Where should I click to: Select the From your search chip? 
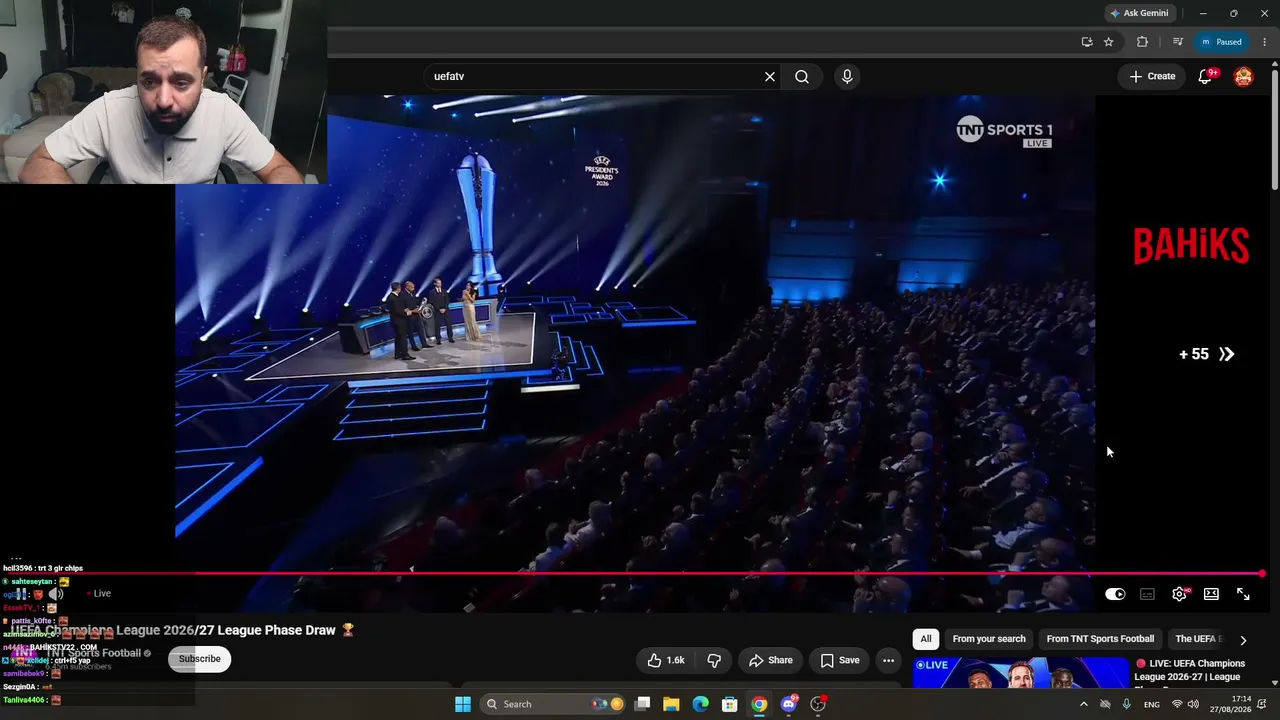coord(989,639)
